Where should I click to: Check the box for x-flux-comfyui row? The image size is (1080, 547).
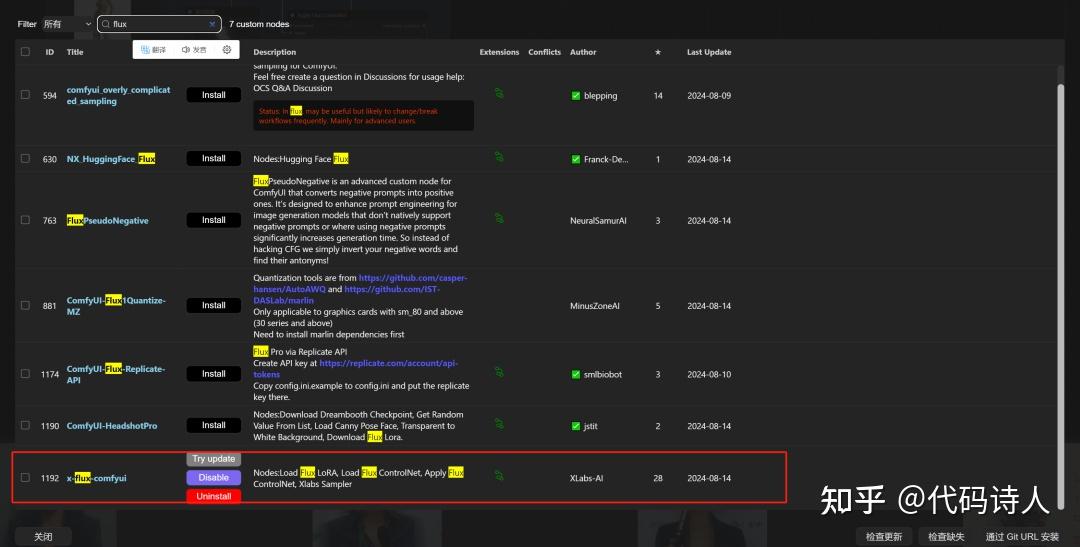(25, 477)
